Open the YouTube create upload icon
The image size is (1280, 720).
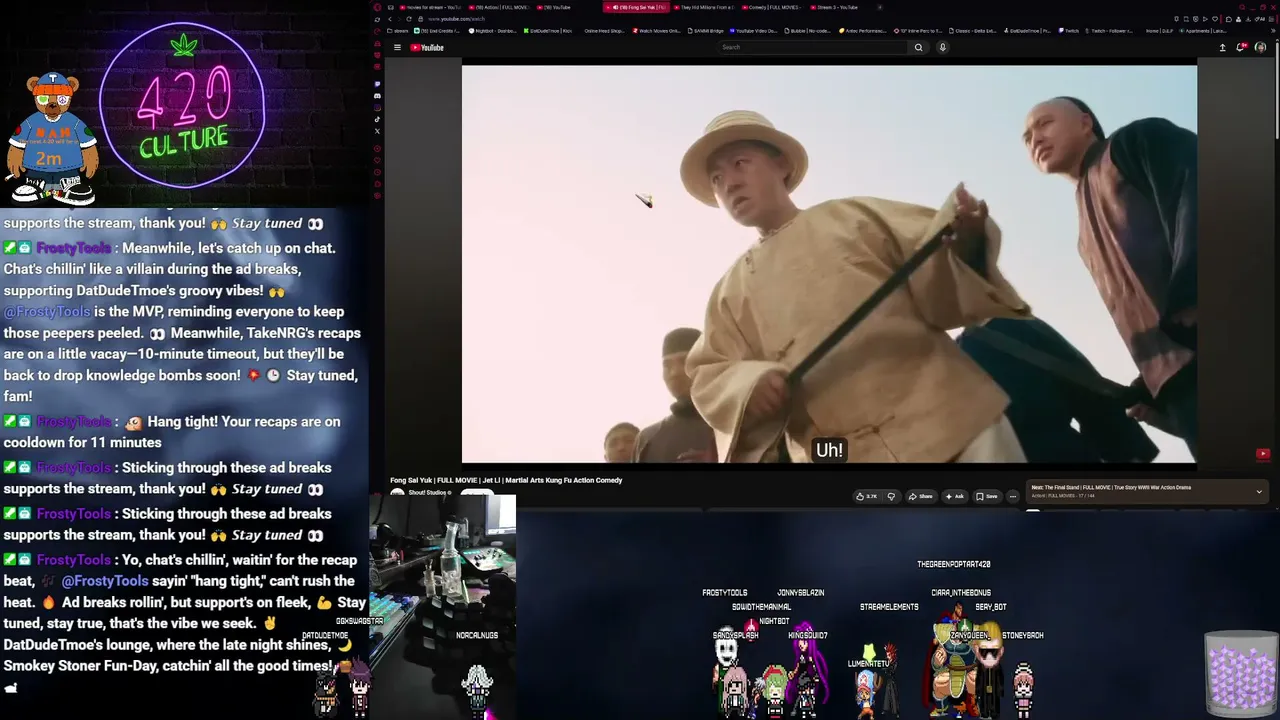point(1222,47)
